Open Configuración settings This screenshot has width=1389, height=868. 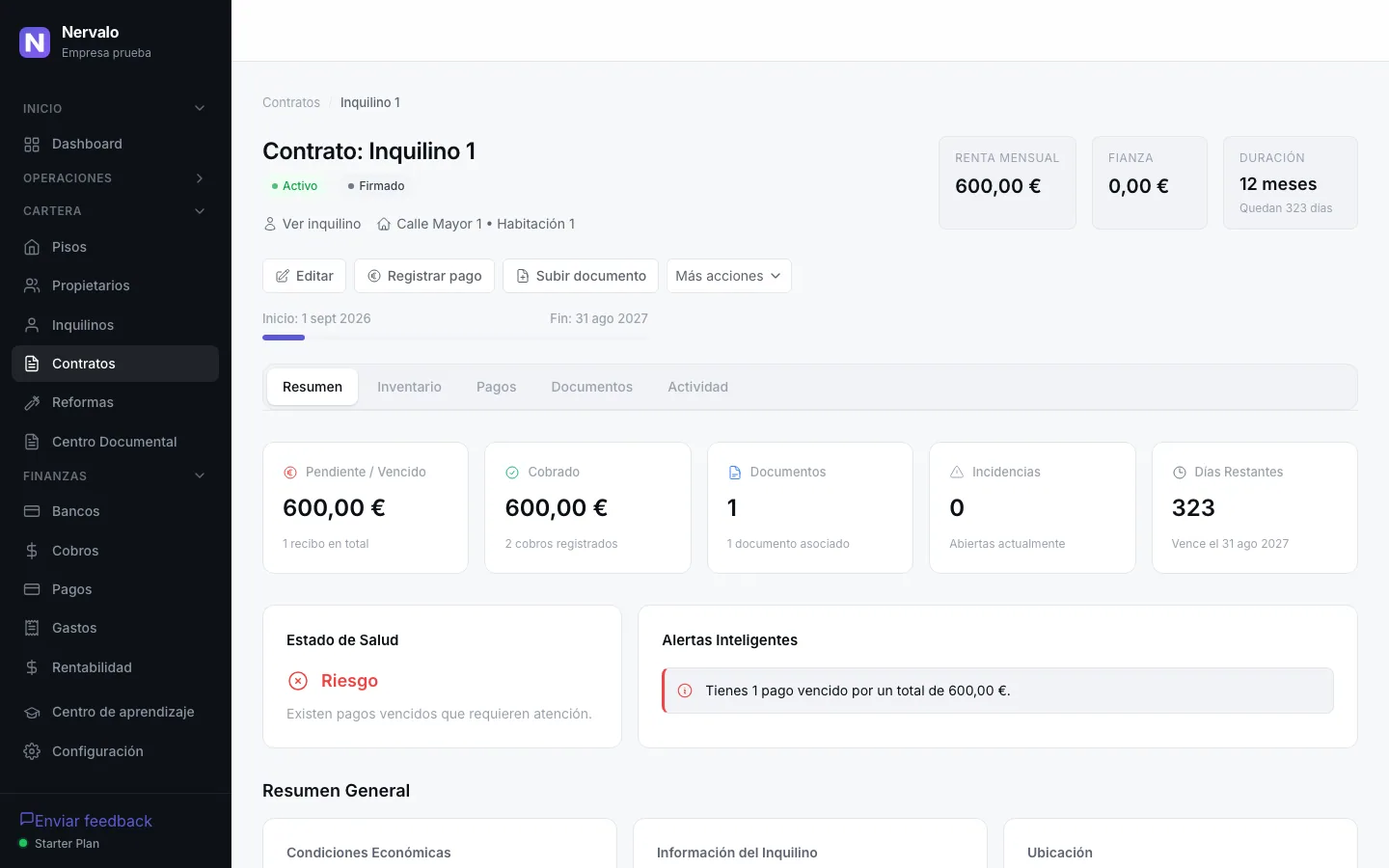[115, 751]
